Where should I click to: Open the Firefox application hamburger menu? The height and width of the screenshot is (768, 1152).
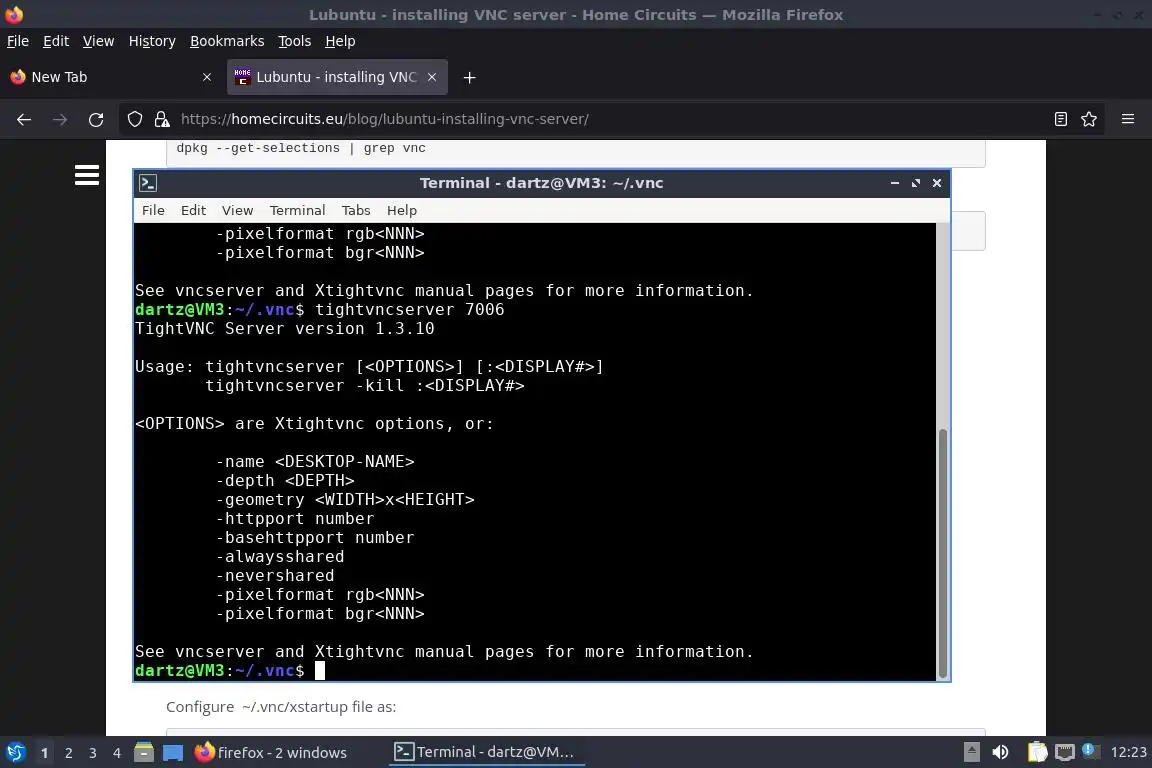pyautogui.click(x=1128, y=119)
